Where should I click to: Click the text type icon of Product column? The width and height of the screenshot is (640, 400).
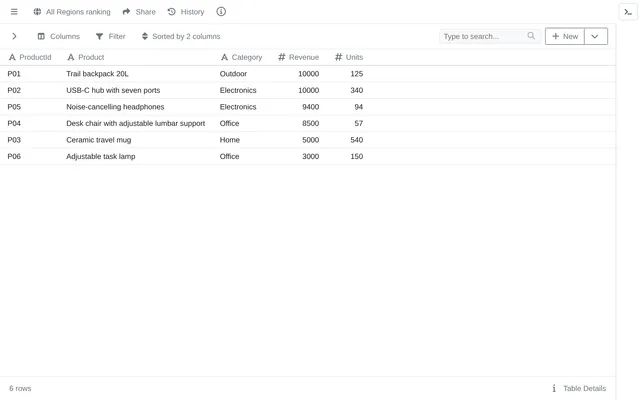[x=71, y=57]
